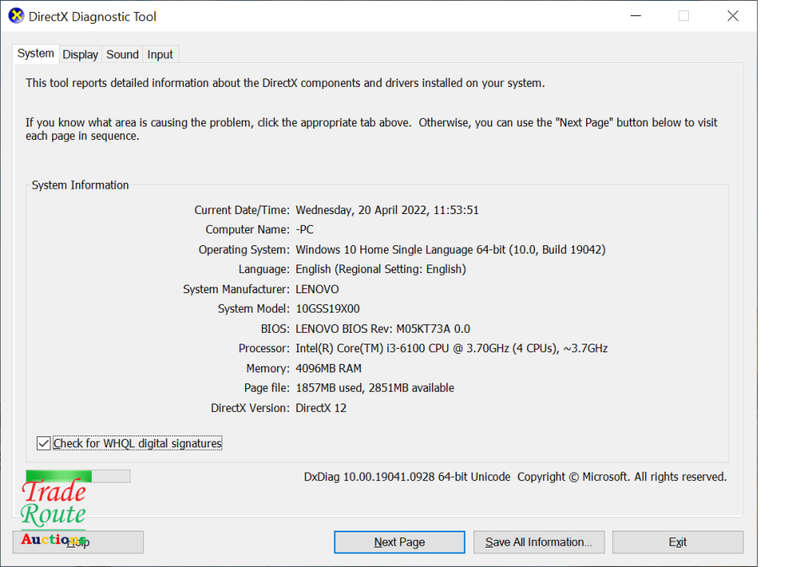The width and height of the screenshot is (800, 567).
Task: Click the green loading progress bar
Action: tap(78, 476)
